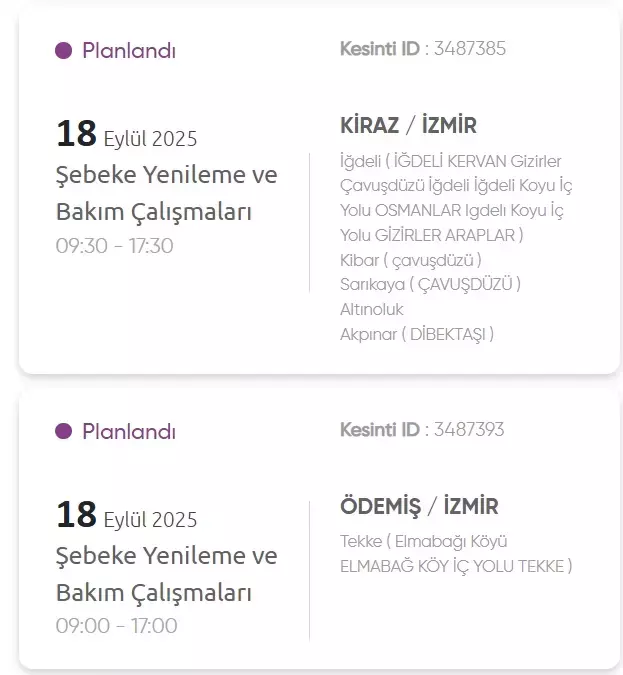Click the Altınoluk neighborhood entry
The image size is (623, 675).
pyautogui.click(x=372, y=309)
